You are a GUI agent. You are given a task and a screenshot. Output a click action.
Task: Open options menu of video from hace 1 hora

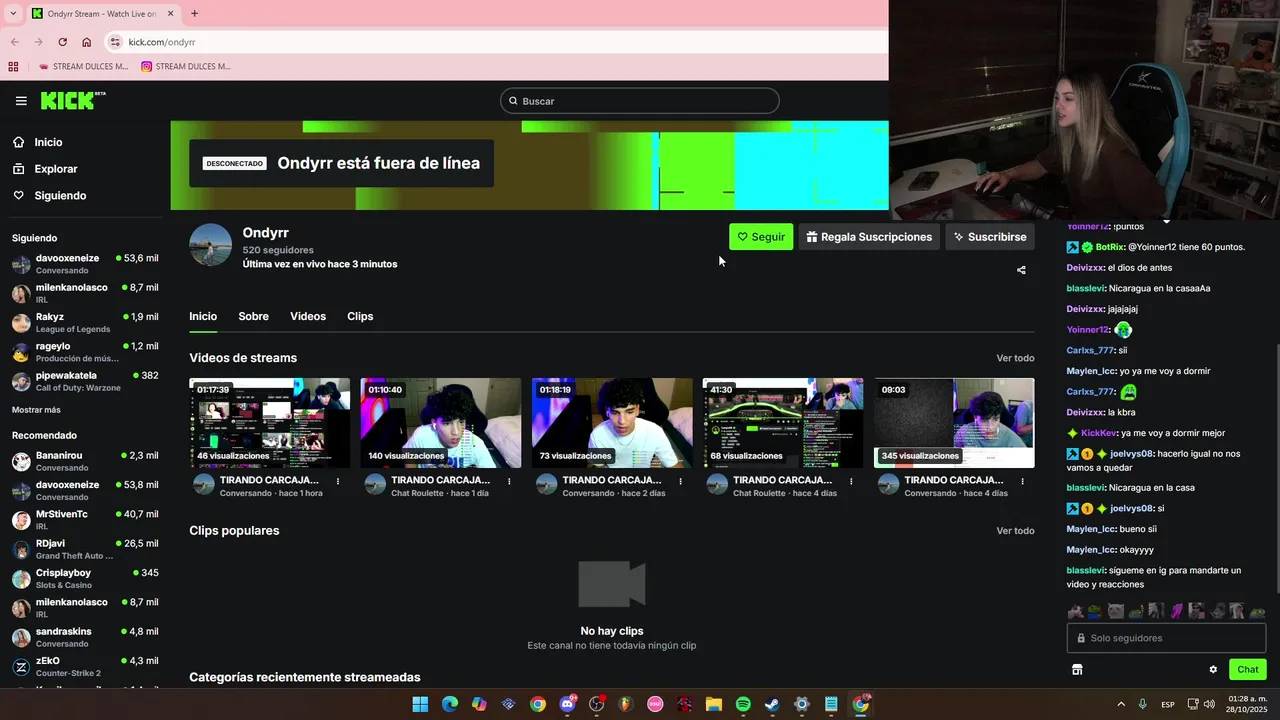pyautogui.click(x=338, y=481)
